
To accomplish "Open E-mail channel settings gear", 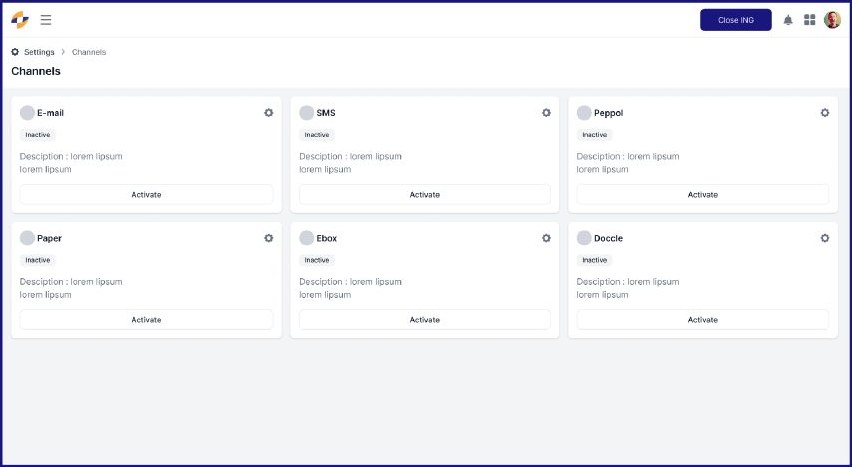I will [x=268, y=113].
